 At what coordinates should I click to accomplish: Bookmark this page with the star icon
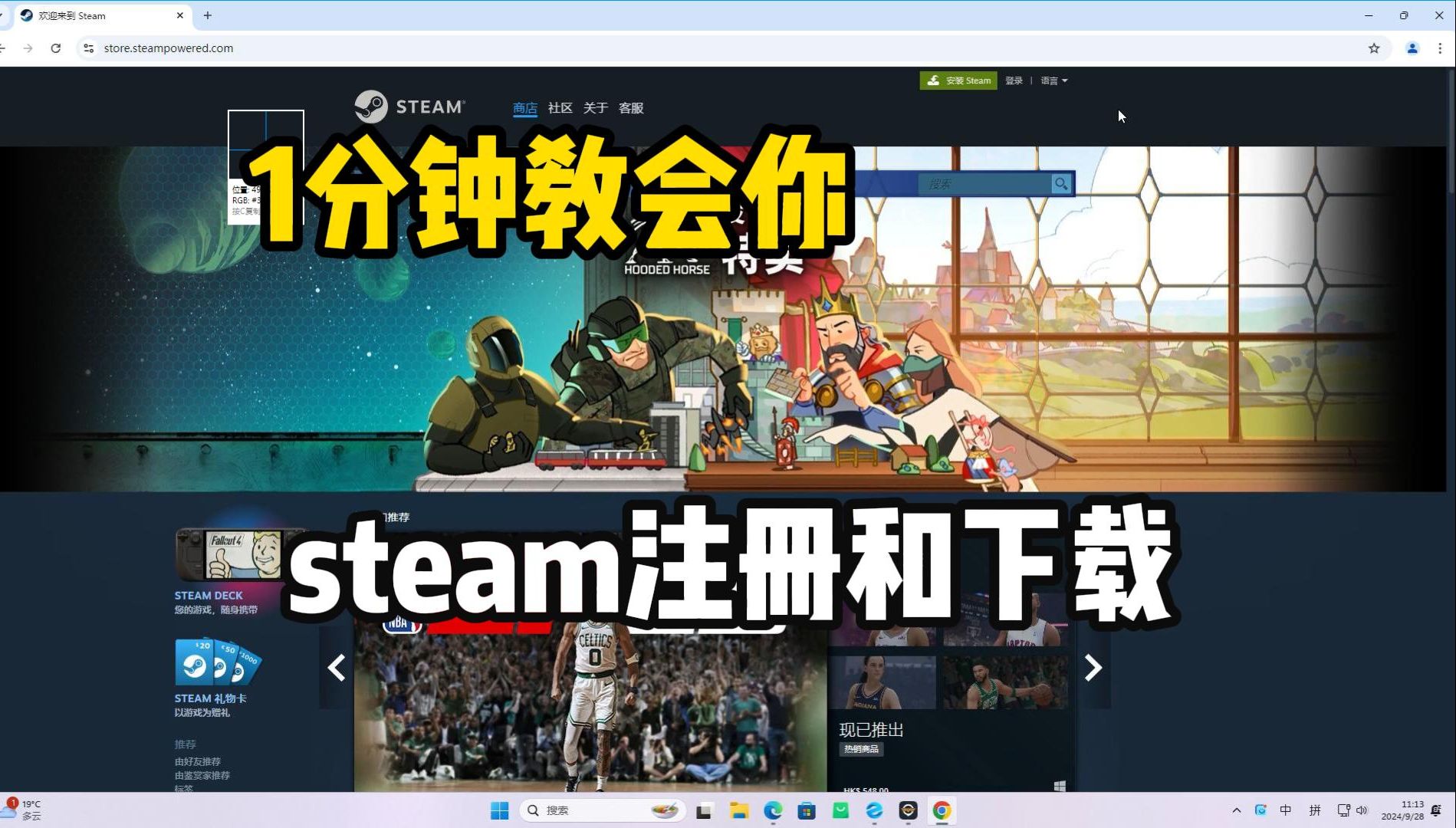click(1374, 48)
